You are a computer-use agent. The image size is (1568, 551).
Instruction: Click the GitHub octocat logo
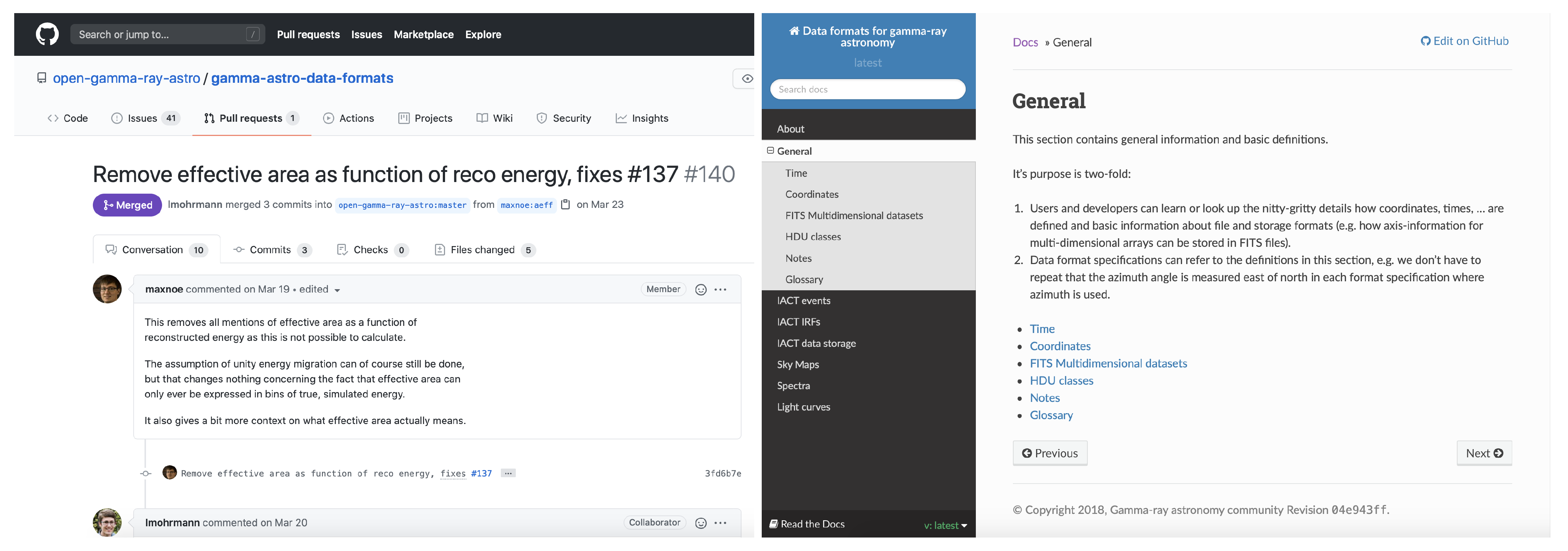click(47, 34)
